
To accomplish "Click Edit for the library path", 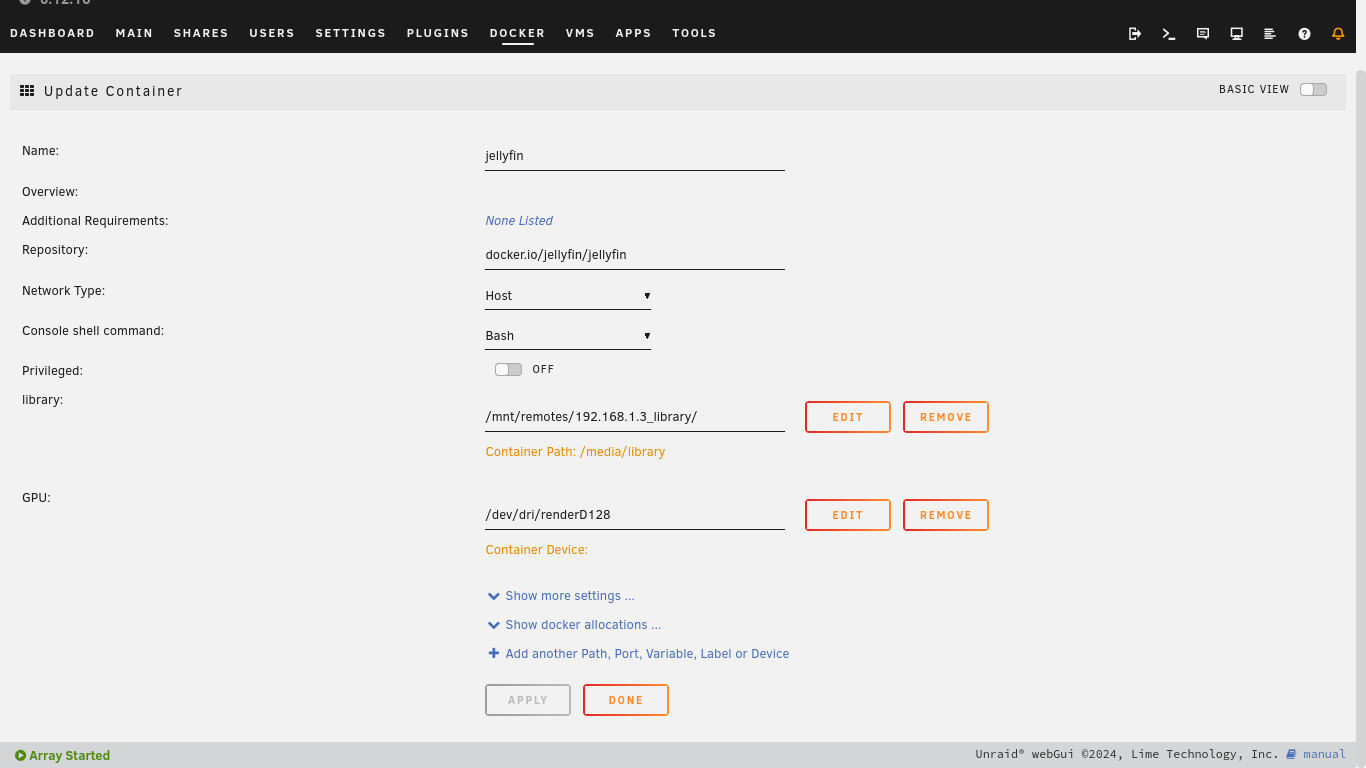I will (x=847, y=417).
